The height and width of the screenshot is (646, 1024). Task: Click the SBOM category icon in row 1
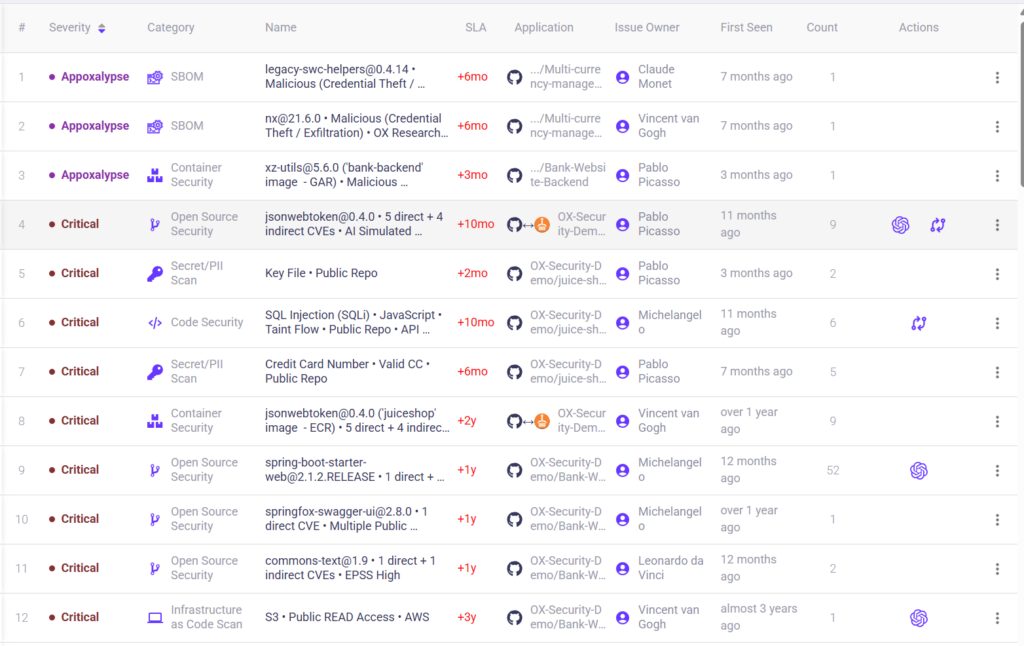coord(155,77)
